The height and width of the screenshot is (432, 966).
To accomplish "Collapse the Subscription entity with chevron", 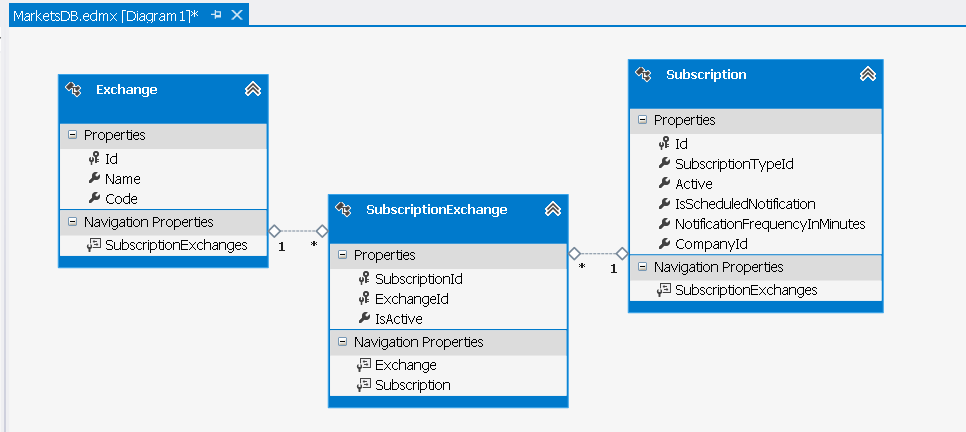I will coord(867,75).
